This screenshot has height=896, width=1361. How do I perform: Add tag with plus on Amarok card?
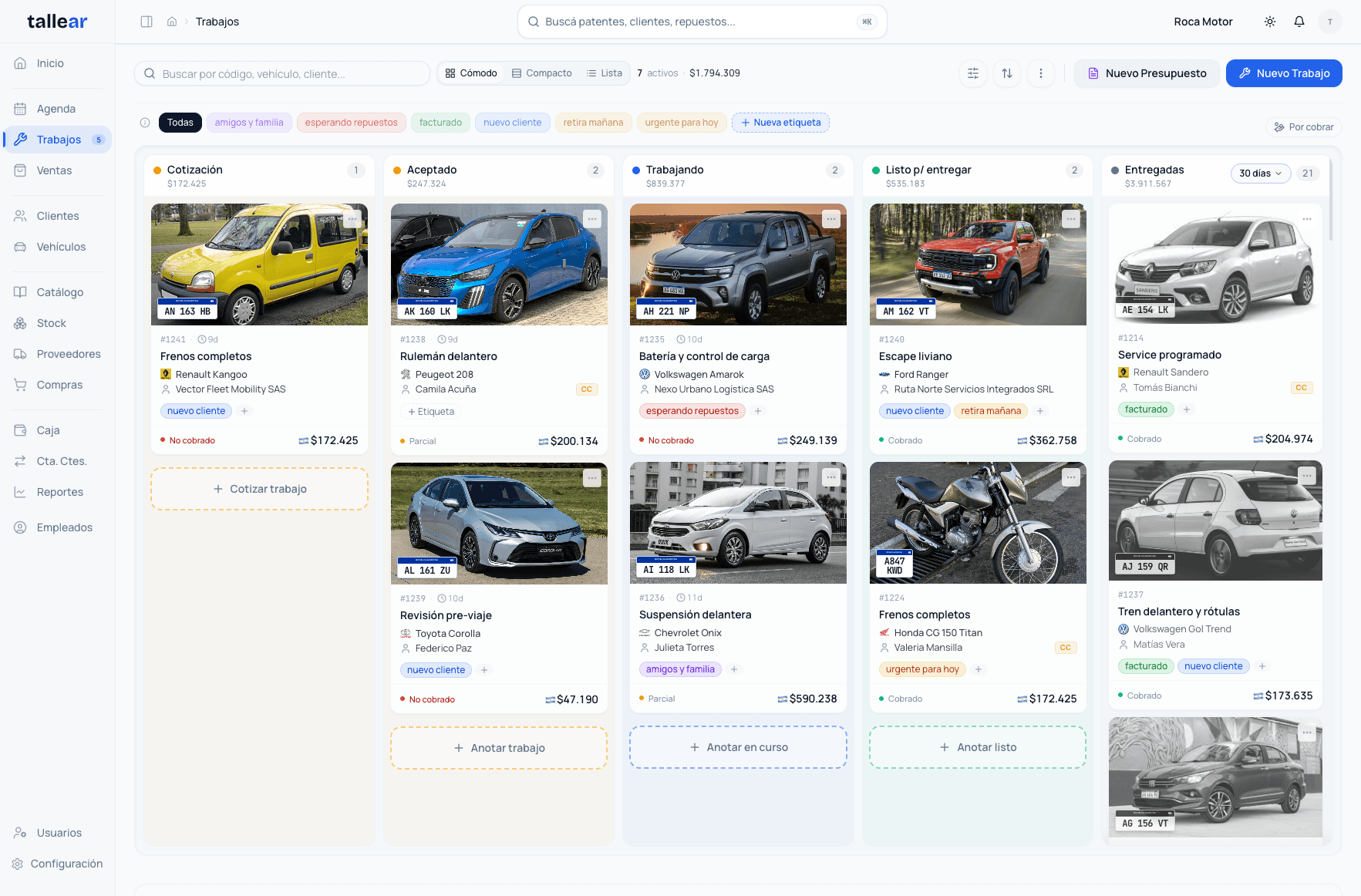[x=758, y=411]
